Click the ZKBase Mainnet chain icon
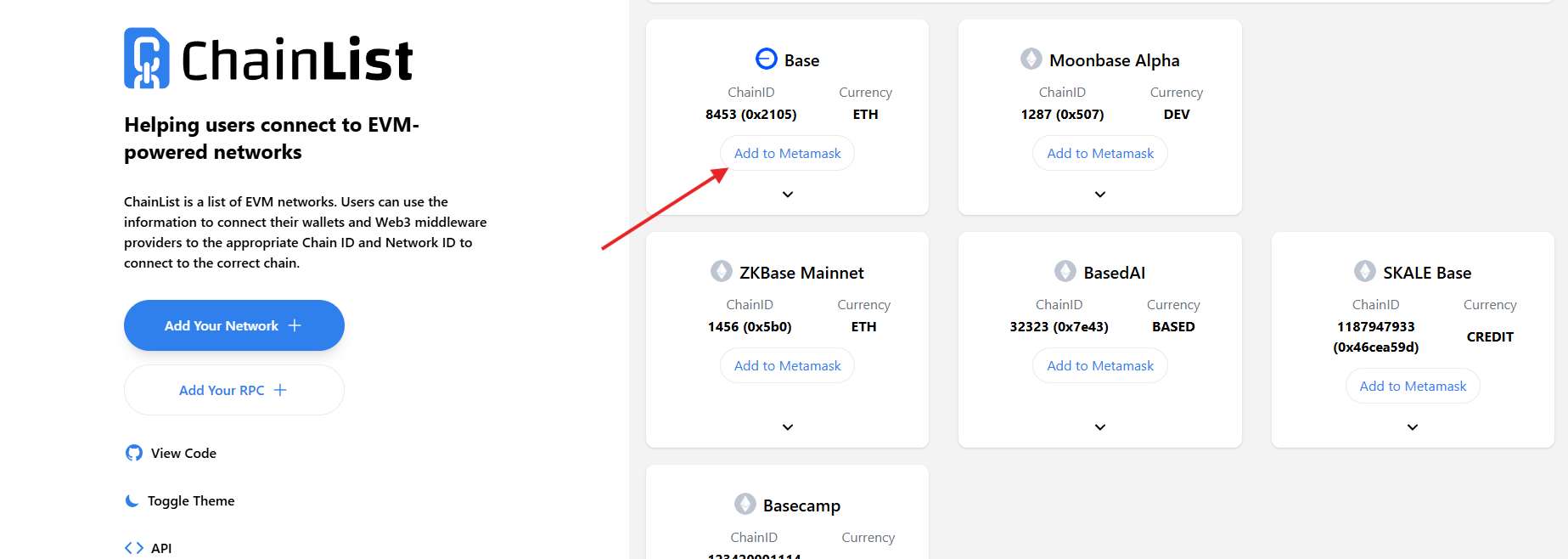 [x=721, y=271]
